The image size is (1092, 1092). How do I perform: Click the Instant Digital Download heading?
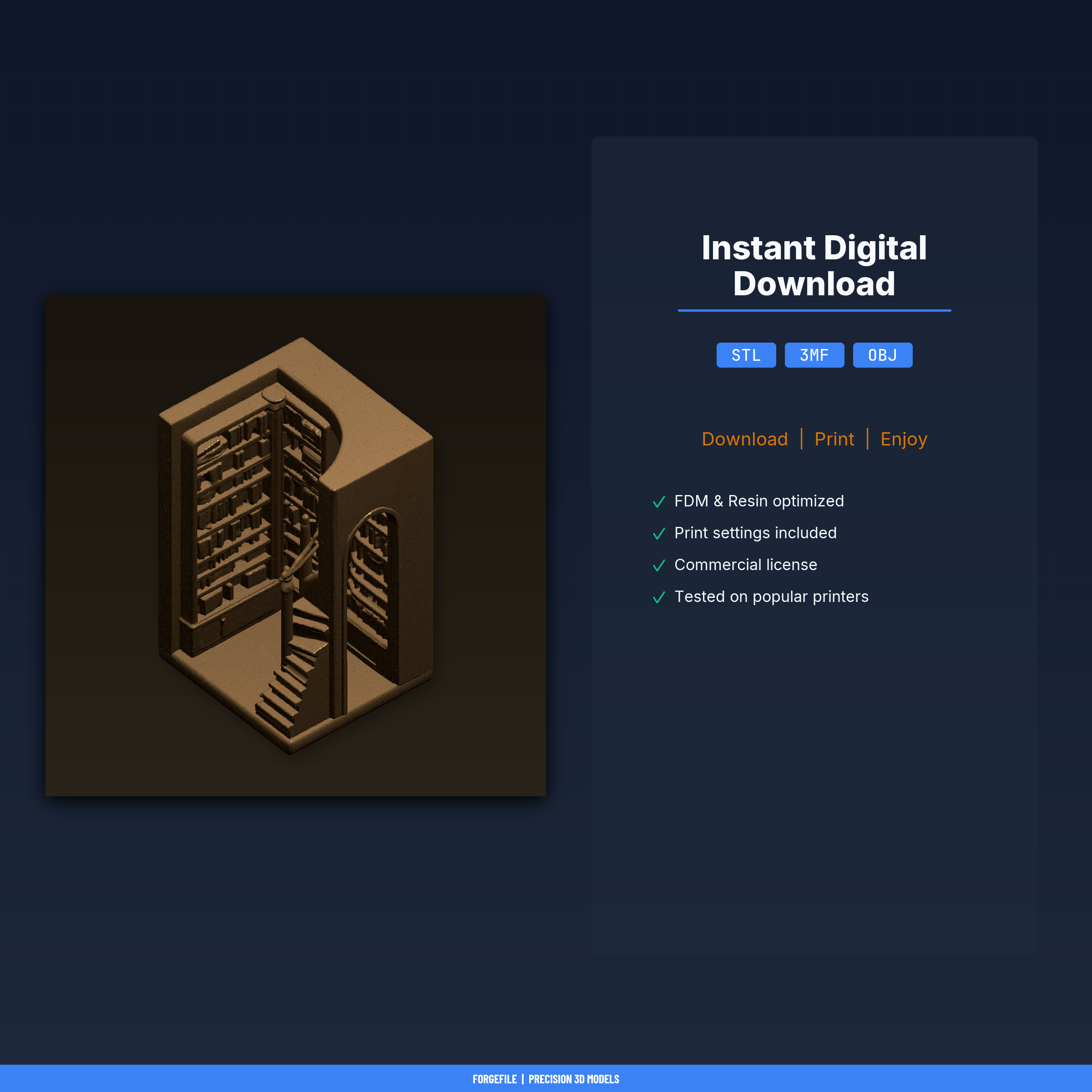coord(814,266)
